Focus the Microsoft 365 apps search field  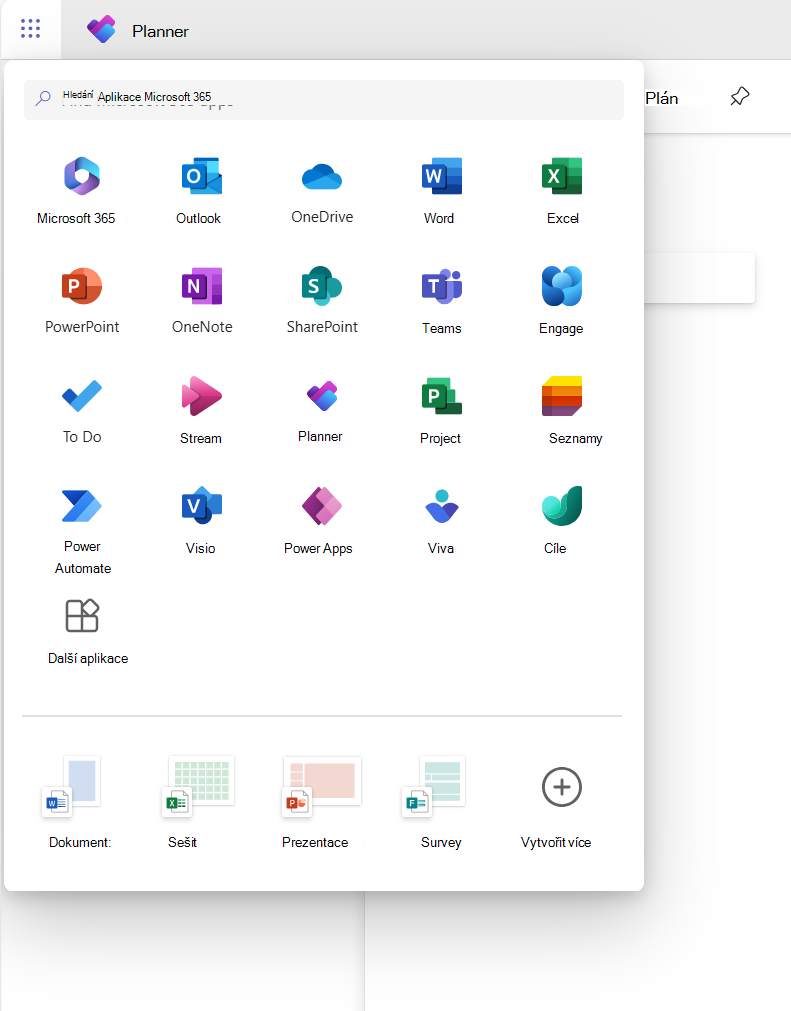coord(324,99)
